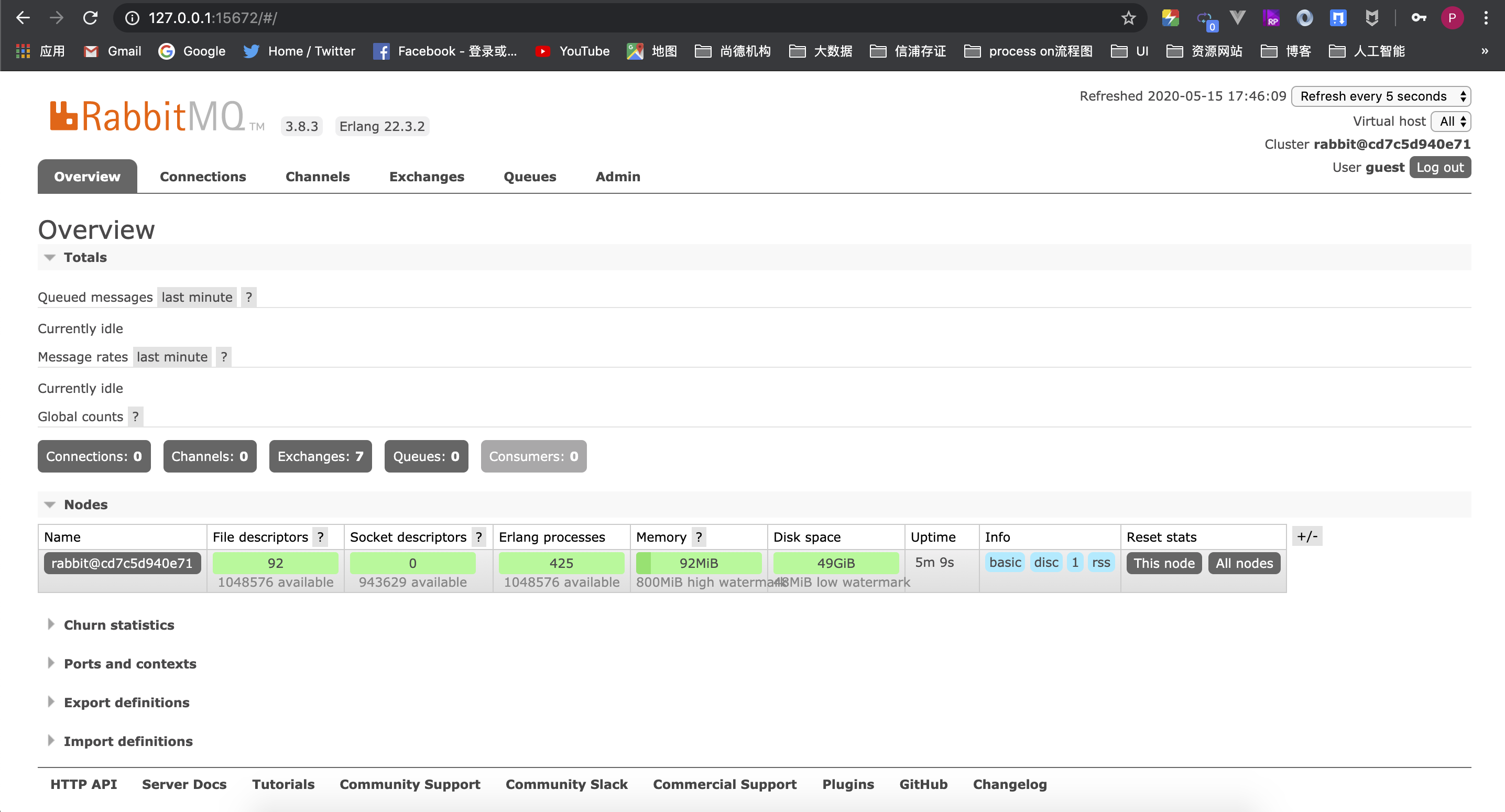Screen dimensions: 1505x812
Task: Open the HTTP API footer link
Action: click(x=83, y=785)
